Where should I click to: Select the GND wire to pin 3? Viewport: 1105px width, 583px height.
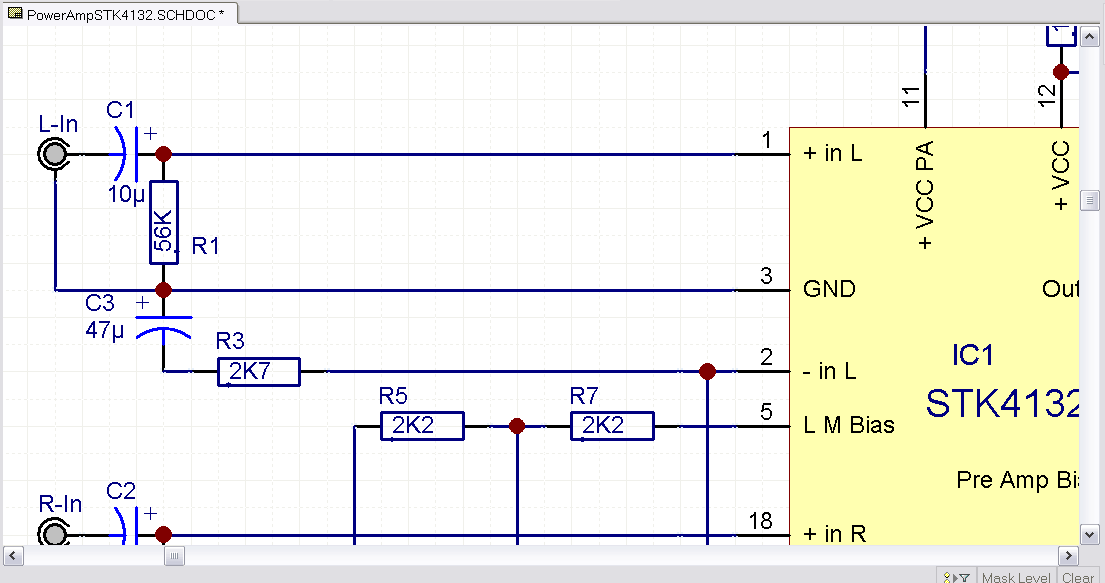tap(451, 290)
